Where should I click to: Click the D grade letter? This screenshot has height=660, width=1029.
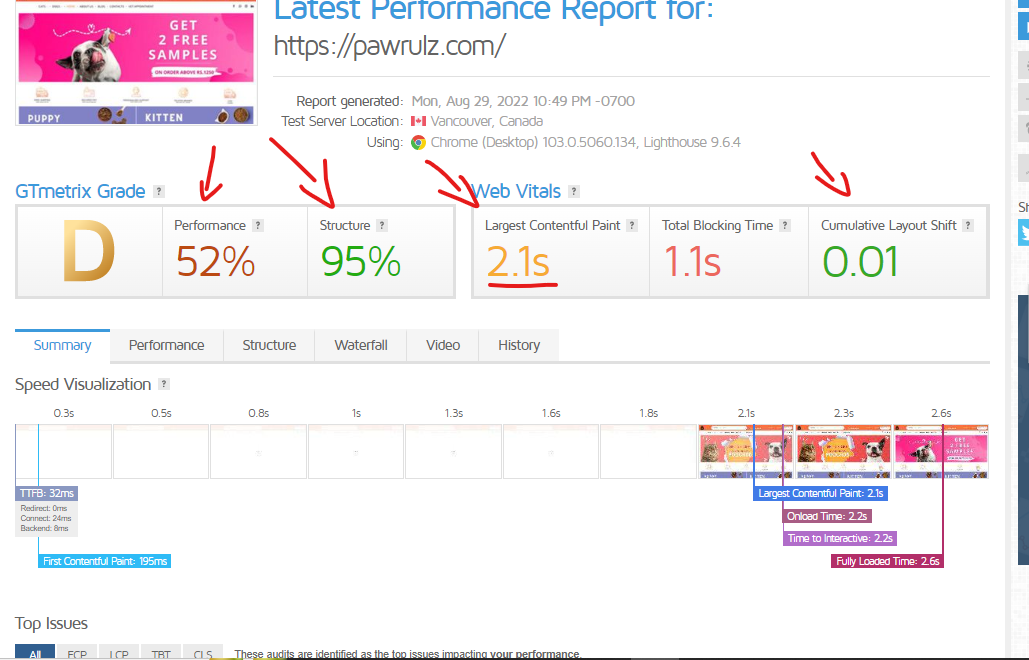[89, 251]
